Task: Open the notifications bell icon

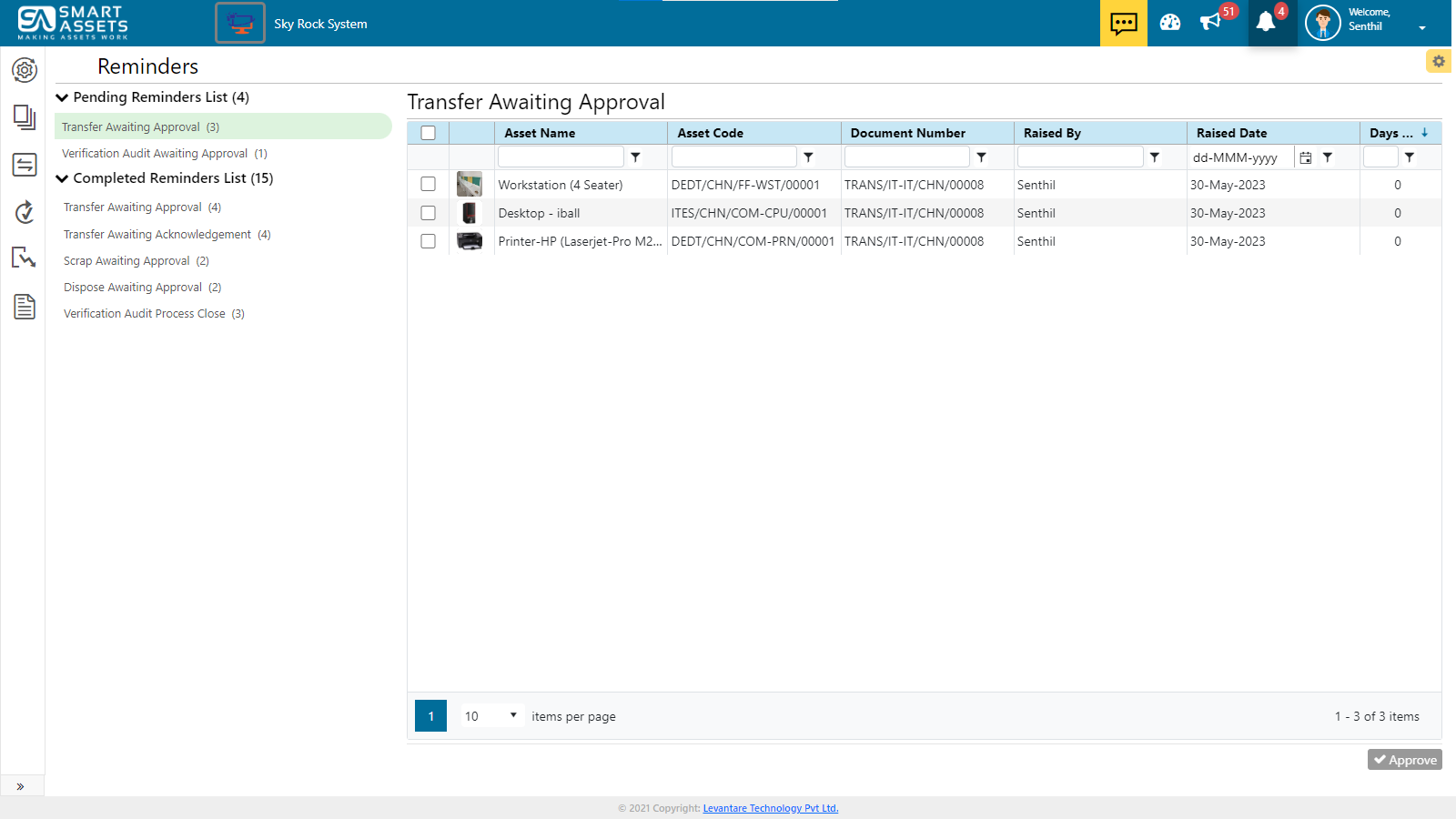Action: [x=1266, y=23]
